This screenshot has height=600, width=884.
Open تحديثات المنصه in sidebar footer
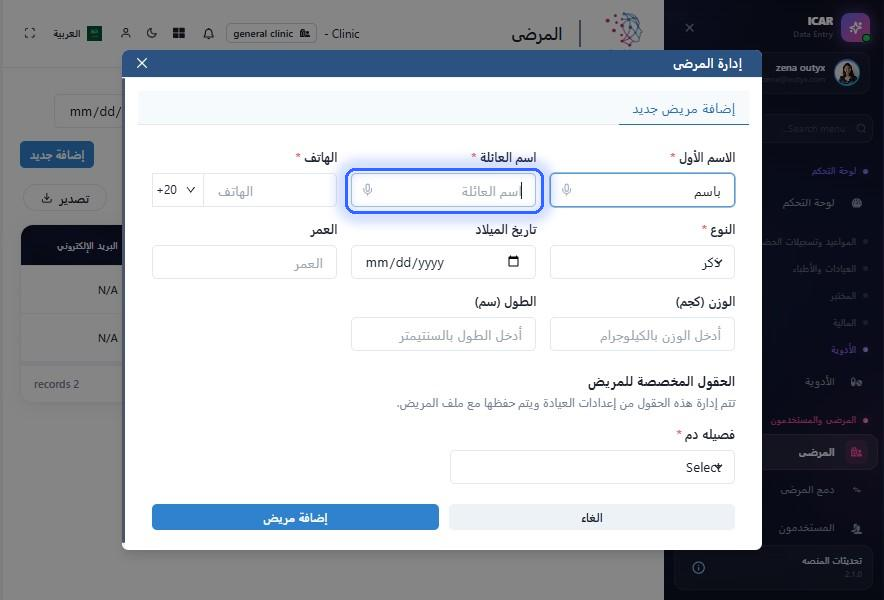832,561
